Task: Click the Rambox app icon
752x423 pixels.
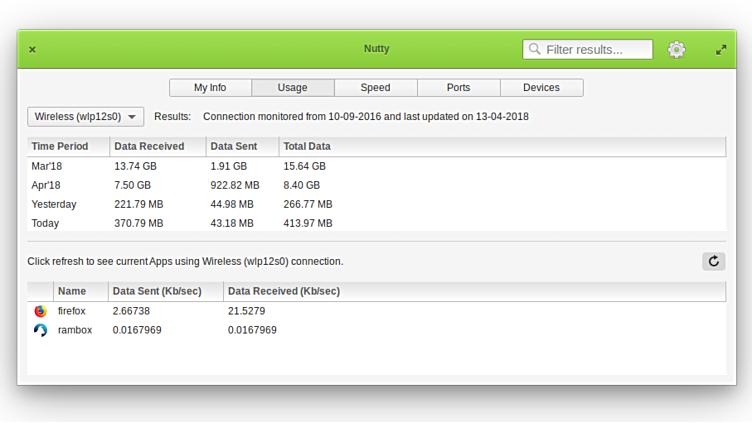Action: click(x=40, y=330)
